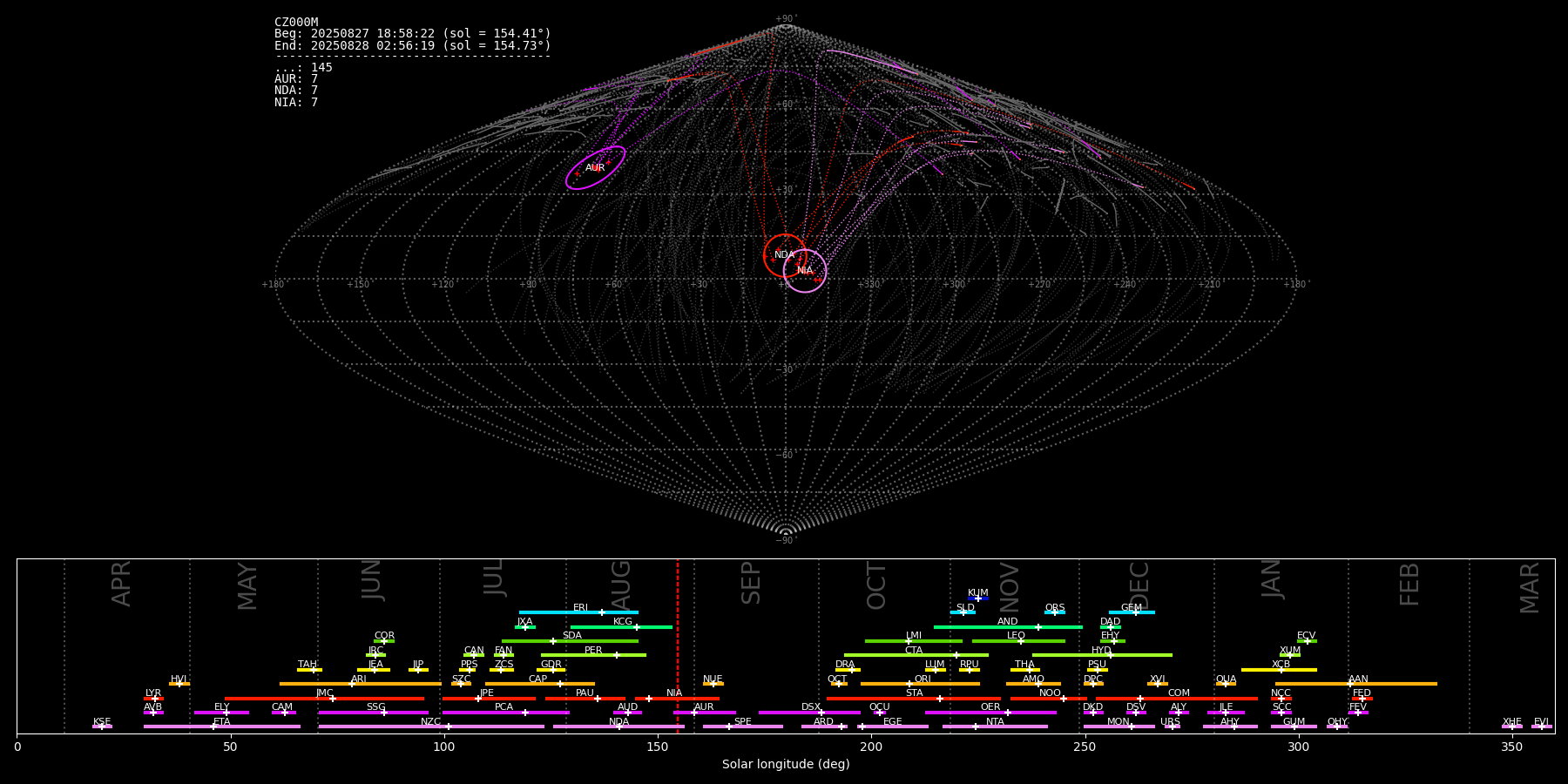The width and height of the screenshot is (1568, 784).
Task: Click the ORI shower bar in timeline
Action: click(x=920, y=684)
